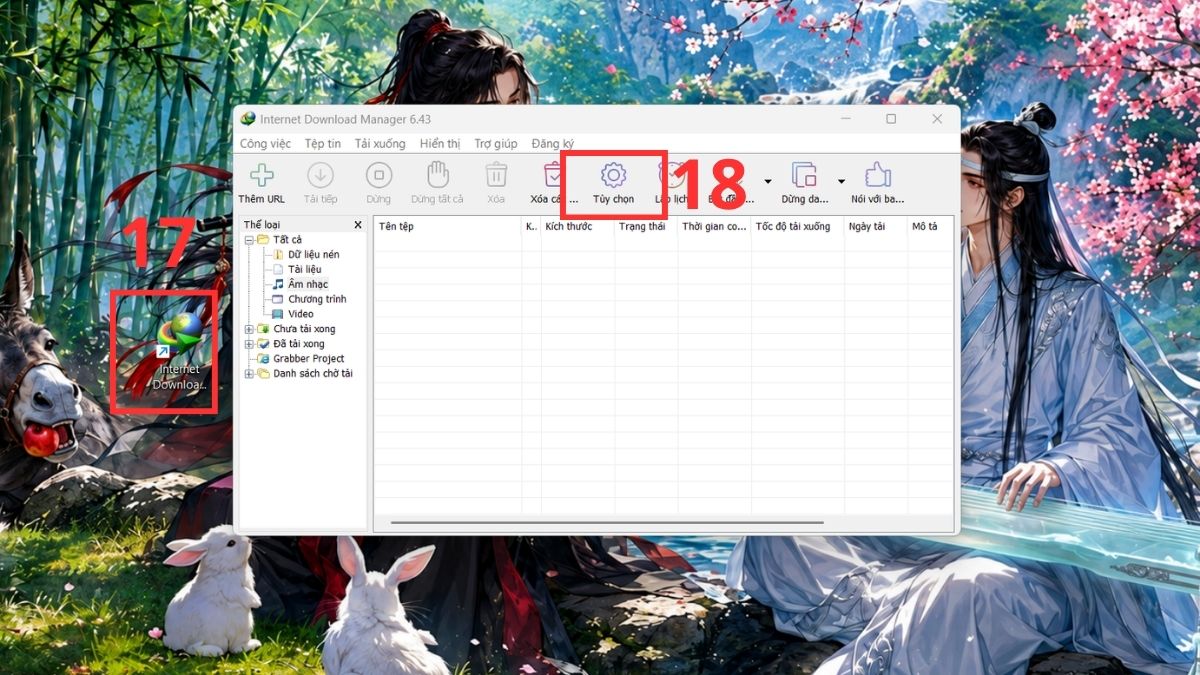Open the Tệp tin menu
1200x675 pixels.
tap(323, 144)
